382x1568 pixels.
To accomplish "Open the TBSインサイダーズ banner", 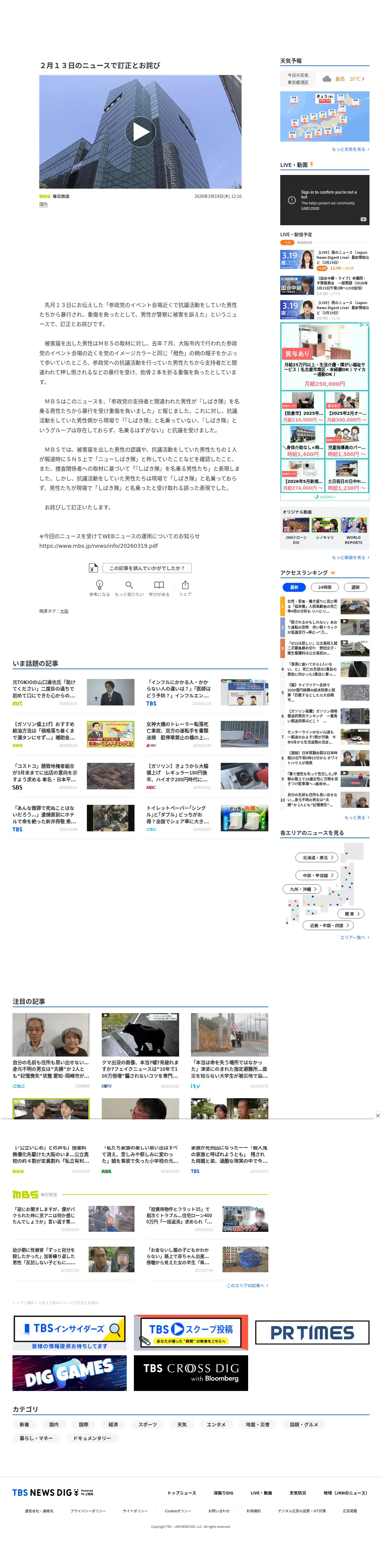I will click(69, 1332).
